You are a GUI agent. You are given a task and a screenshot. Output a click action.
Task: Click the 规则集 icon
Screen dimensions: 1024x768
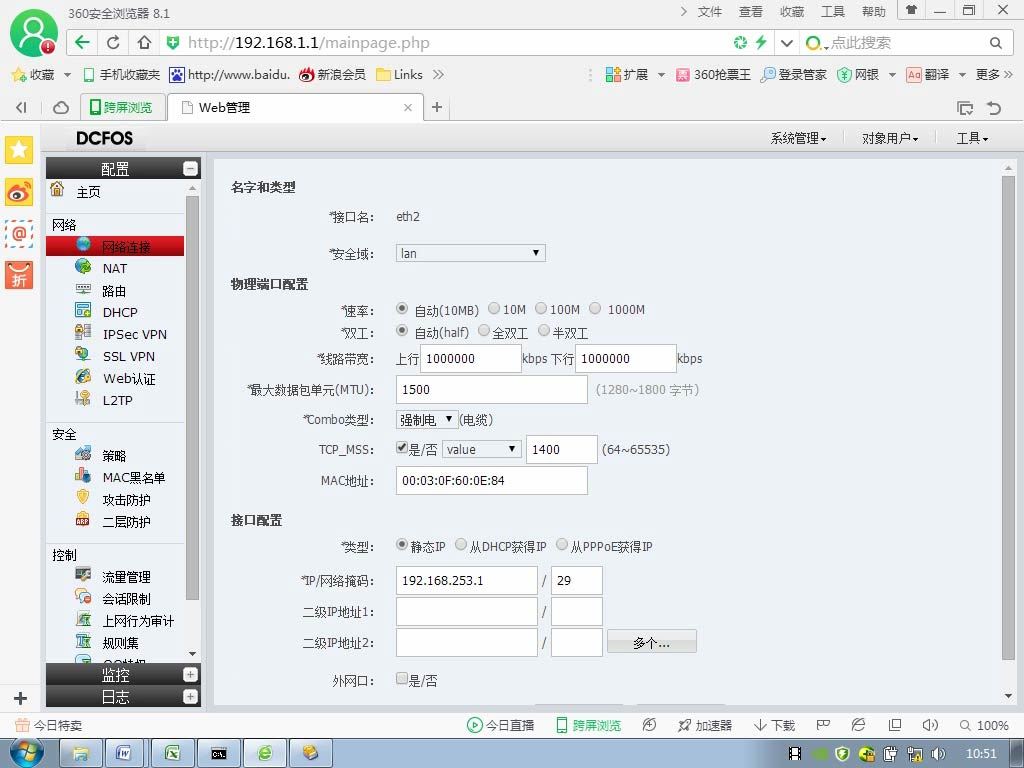(x=83, y=641)
